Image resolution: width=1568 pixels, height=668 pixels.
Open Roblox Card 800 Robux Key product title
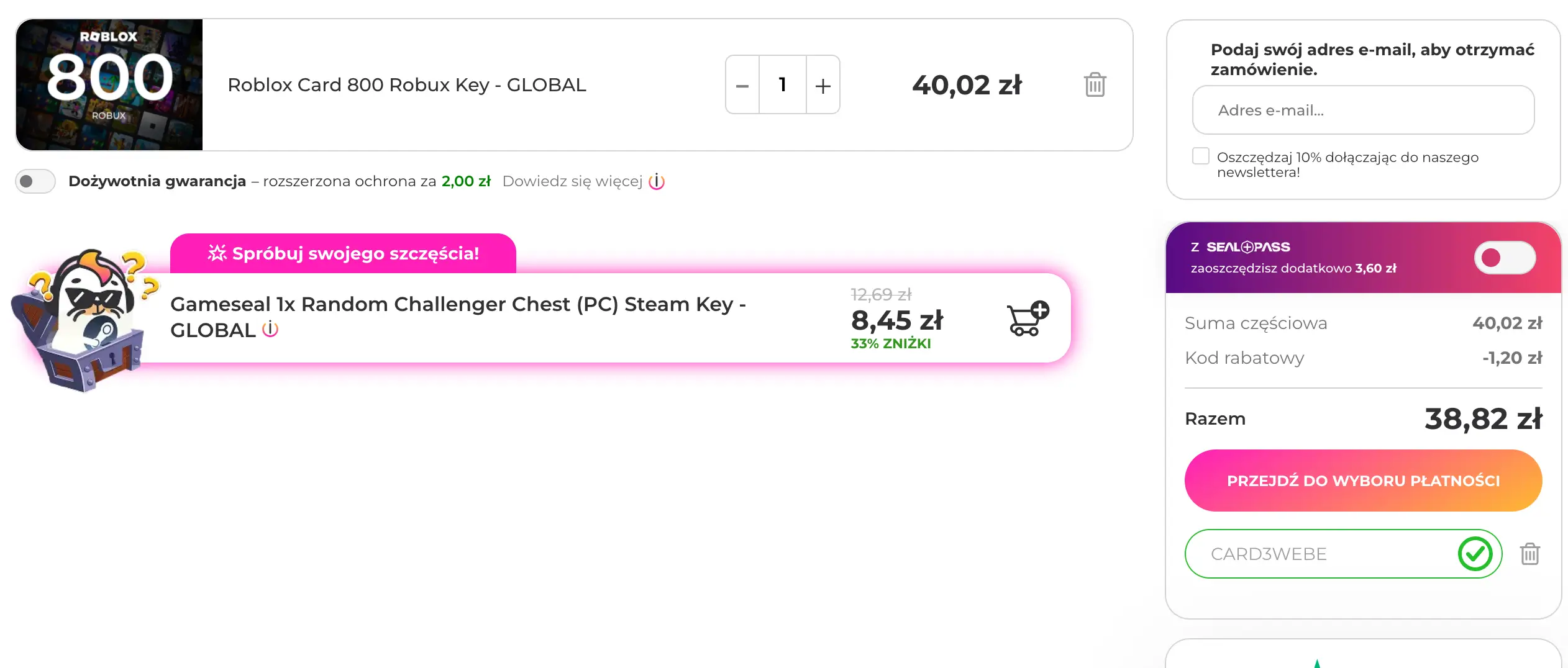click(x=407, y=85)
